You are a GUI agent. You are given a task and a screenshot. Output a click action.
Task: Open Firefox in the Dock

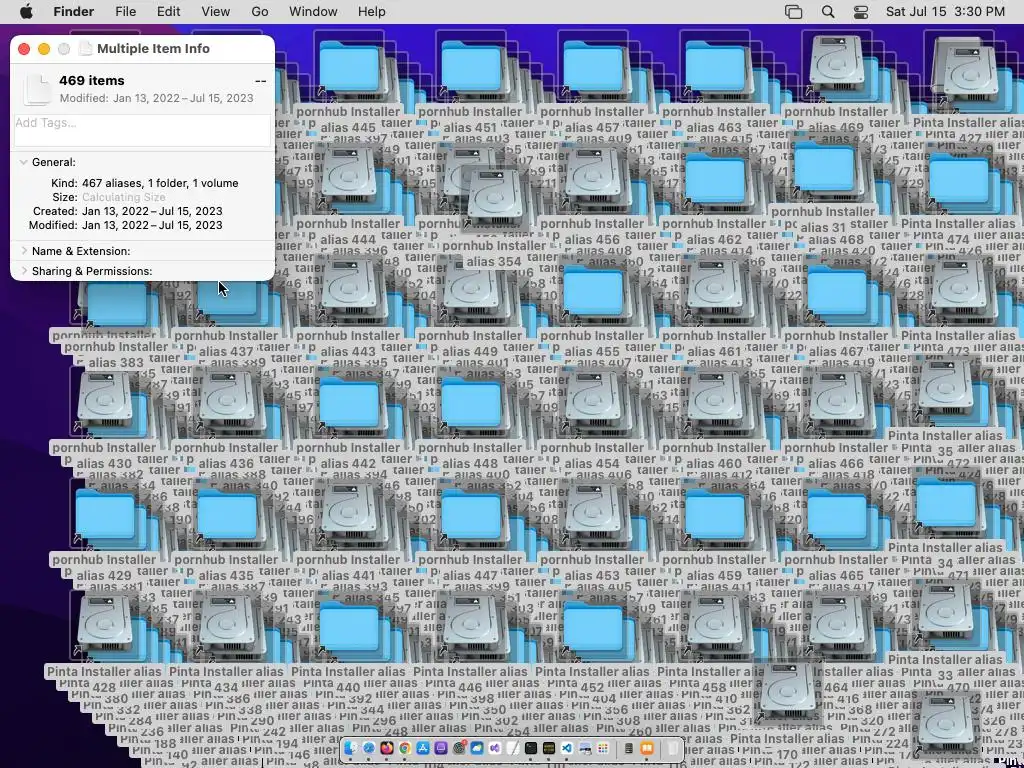click(x=387, y=748)
